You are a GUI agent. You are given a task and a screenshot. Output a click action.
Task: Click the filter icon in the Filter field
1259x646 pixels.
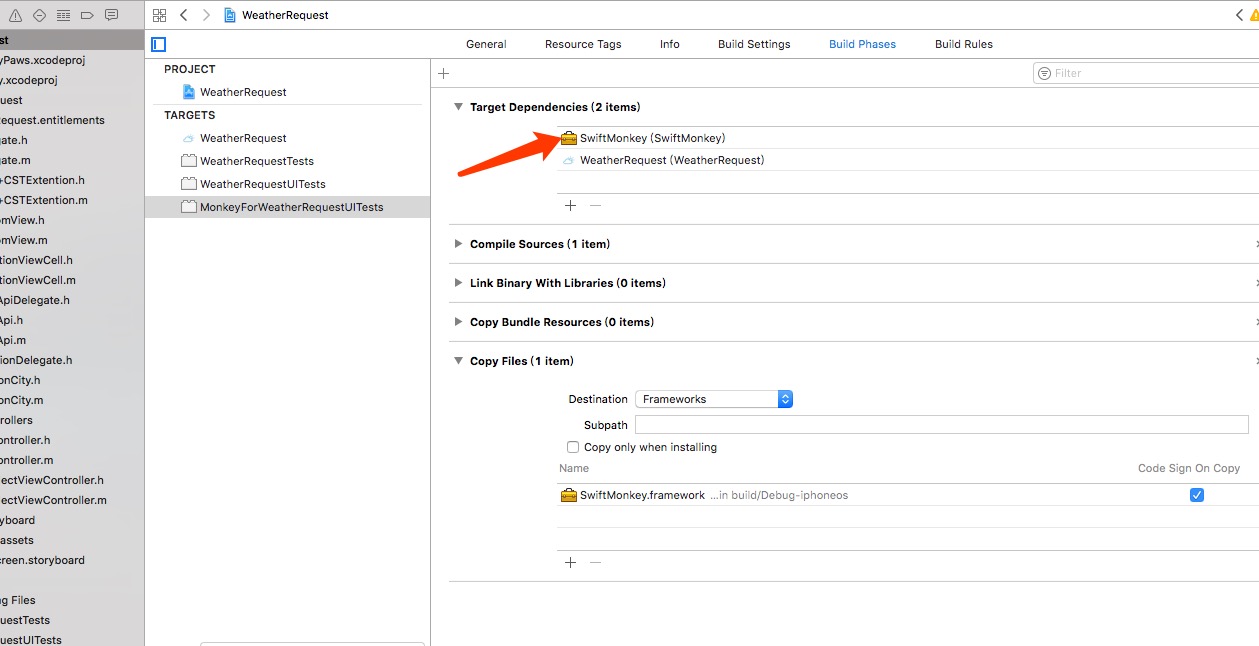click(x=1045, y=73)
